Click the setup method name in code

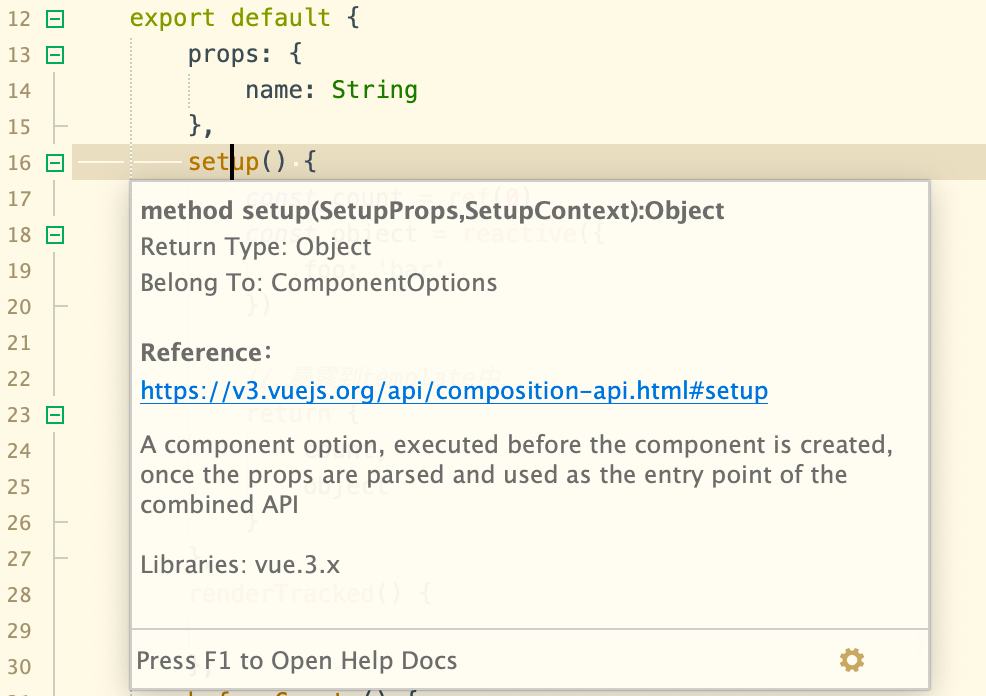pos(224,162)
